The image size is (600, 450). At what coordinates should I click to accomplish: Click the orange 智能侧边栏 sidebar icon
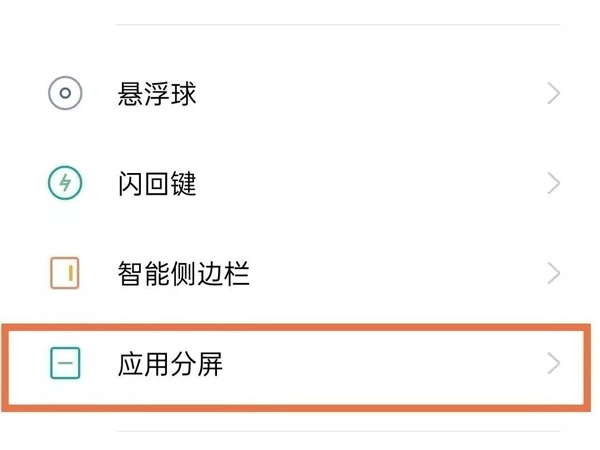[x=66, y=273]
